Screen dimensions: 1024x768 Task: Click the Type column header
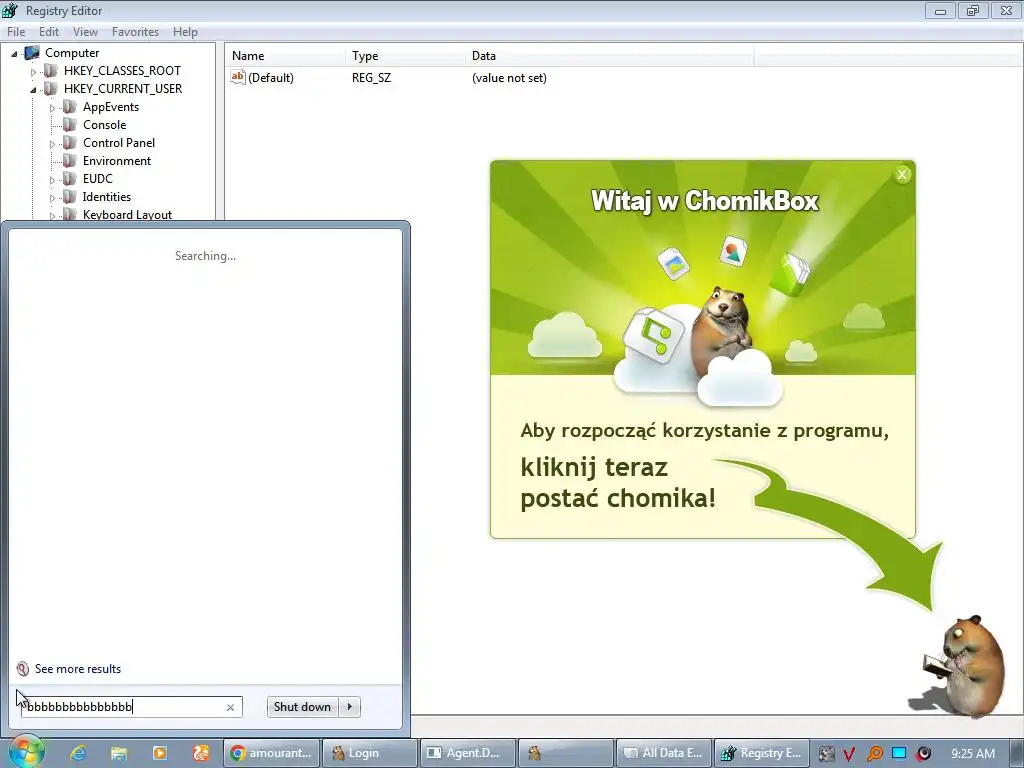pos(406,56)
